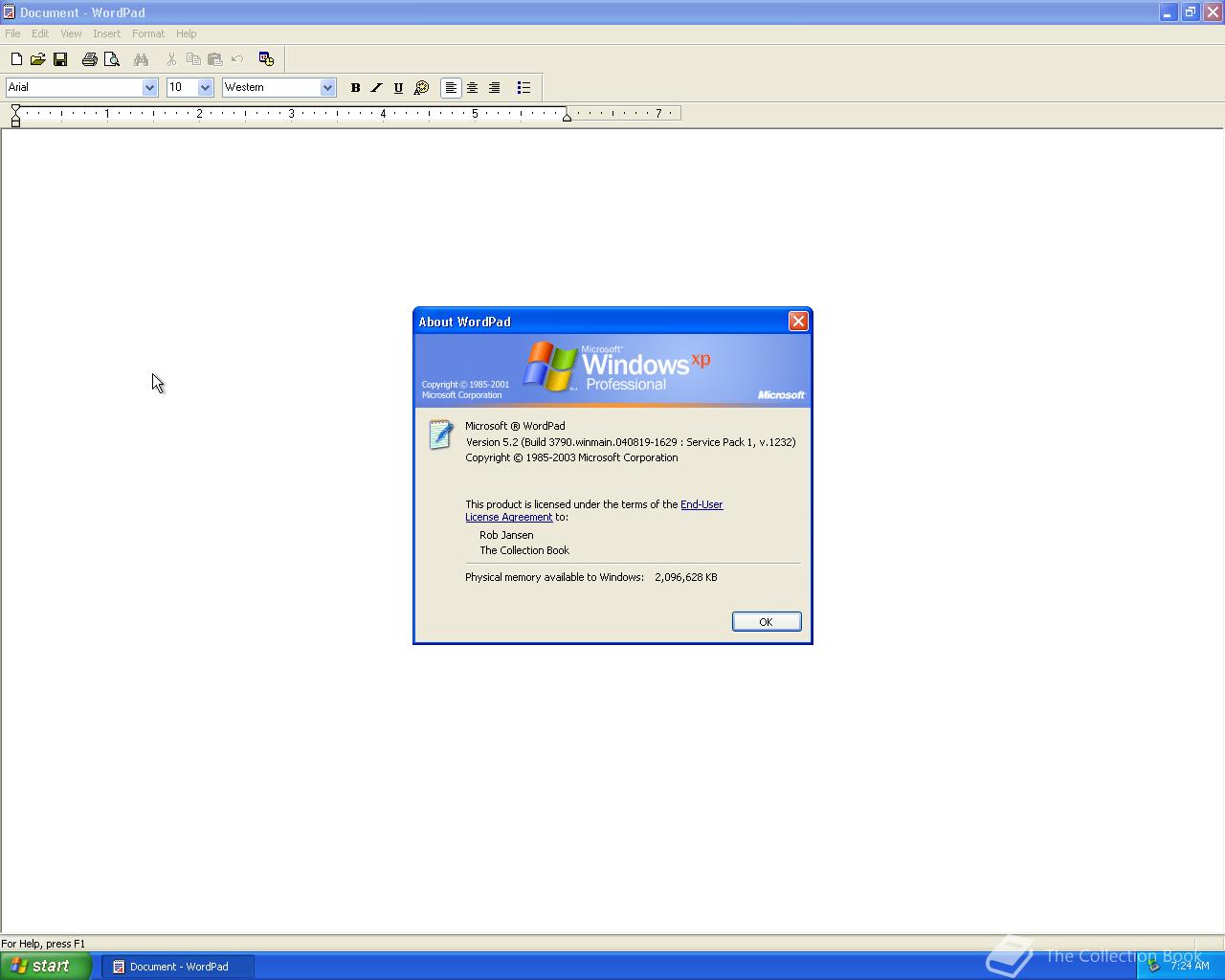The width and height of the screenshot is (1225, 980).
Task: Click OK in About WordPad dialog
Action: pos(767,622)
